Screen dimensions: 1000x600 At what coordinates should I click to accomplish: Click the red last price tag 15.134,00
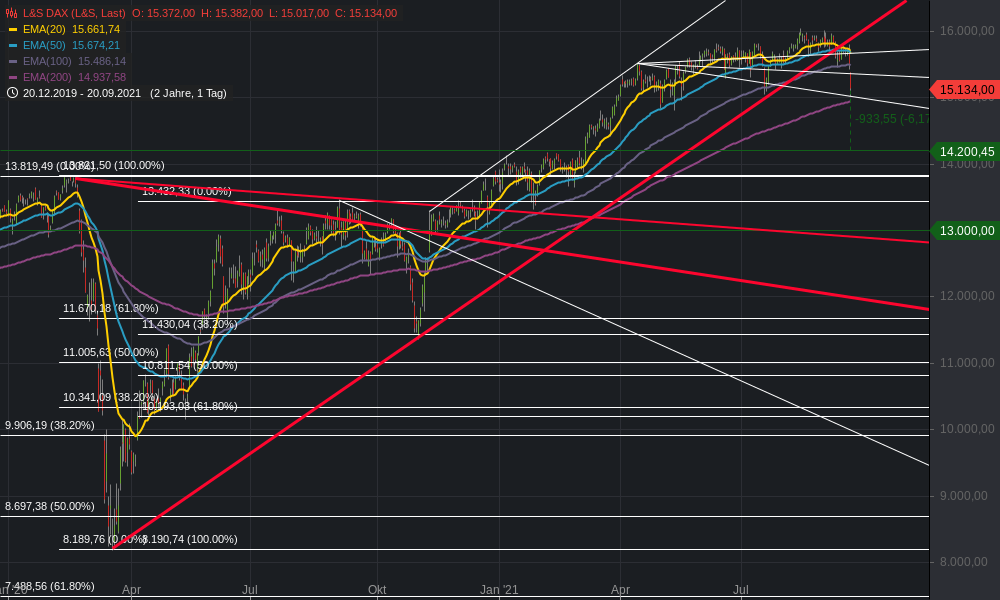point(965,89)
